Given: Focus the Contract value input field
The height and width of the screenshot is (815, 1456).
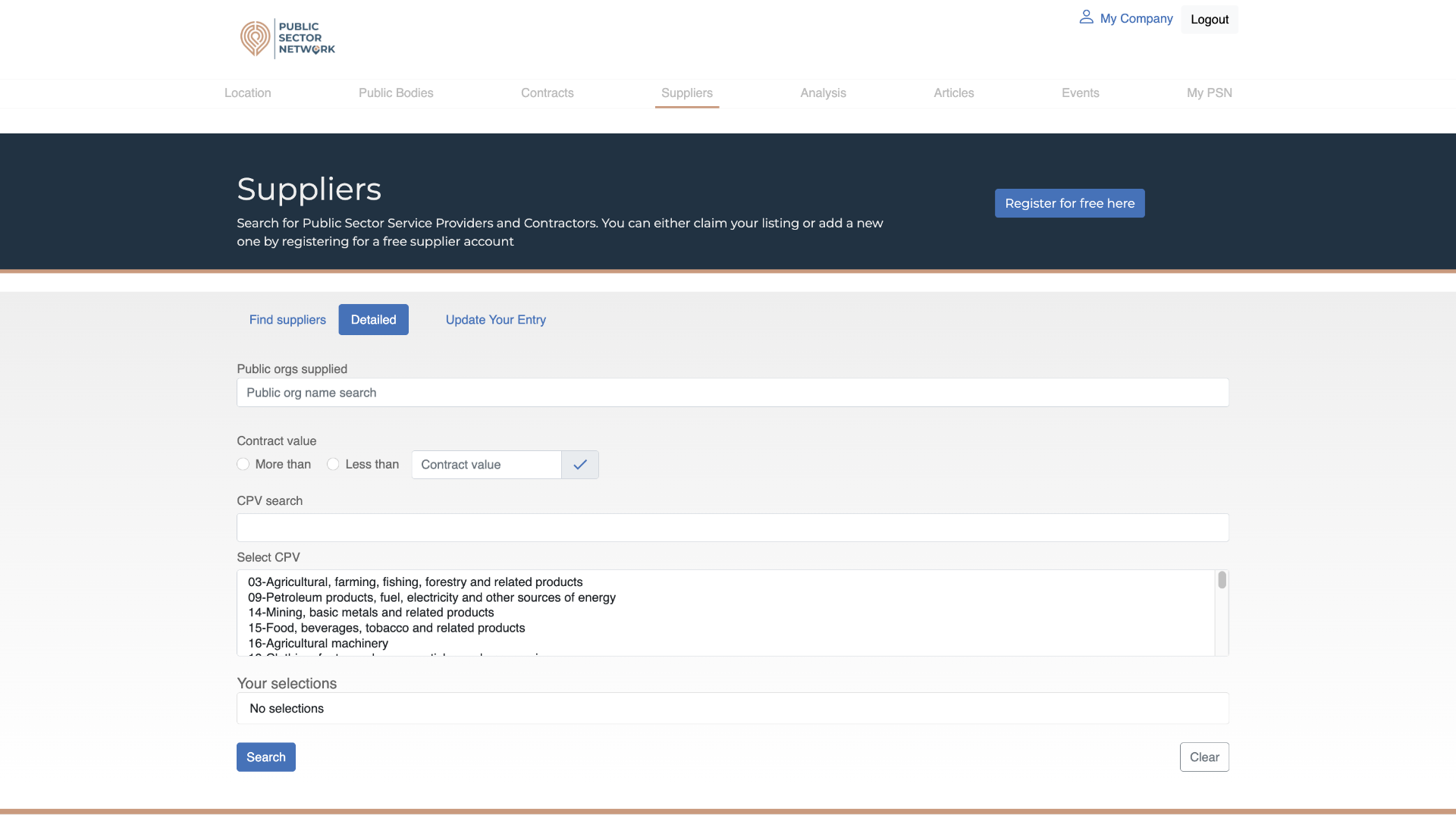Looking at the screenshot, I should (487, 465).
